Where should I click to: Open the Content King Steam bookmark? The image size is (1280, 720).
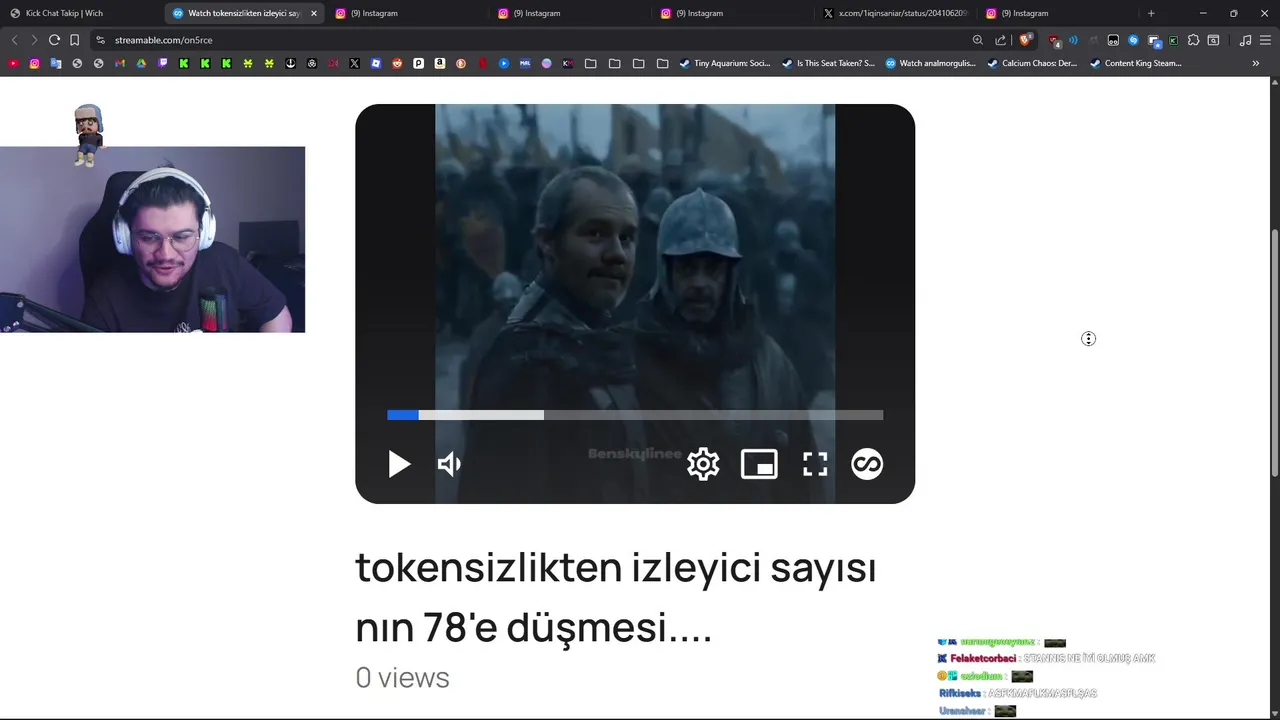tap(1136, 63)
